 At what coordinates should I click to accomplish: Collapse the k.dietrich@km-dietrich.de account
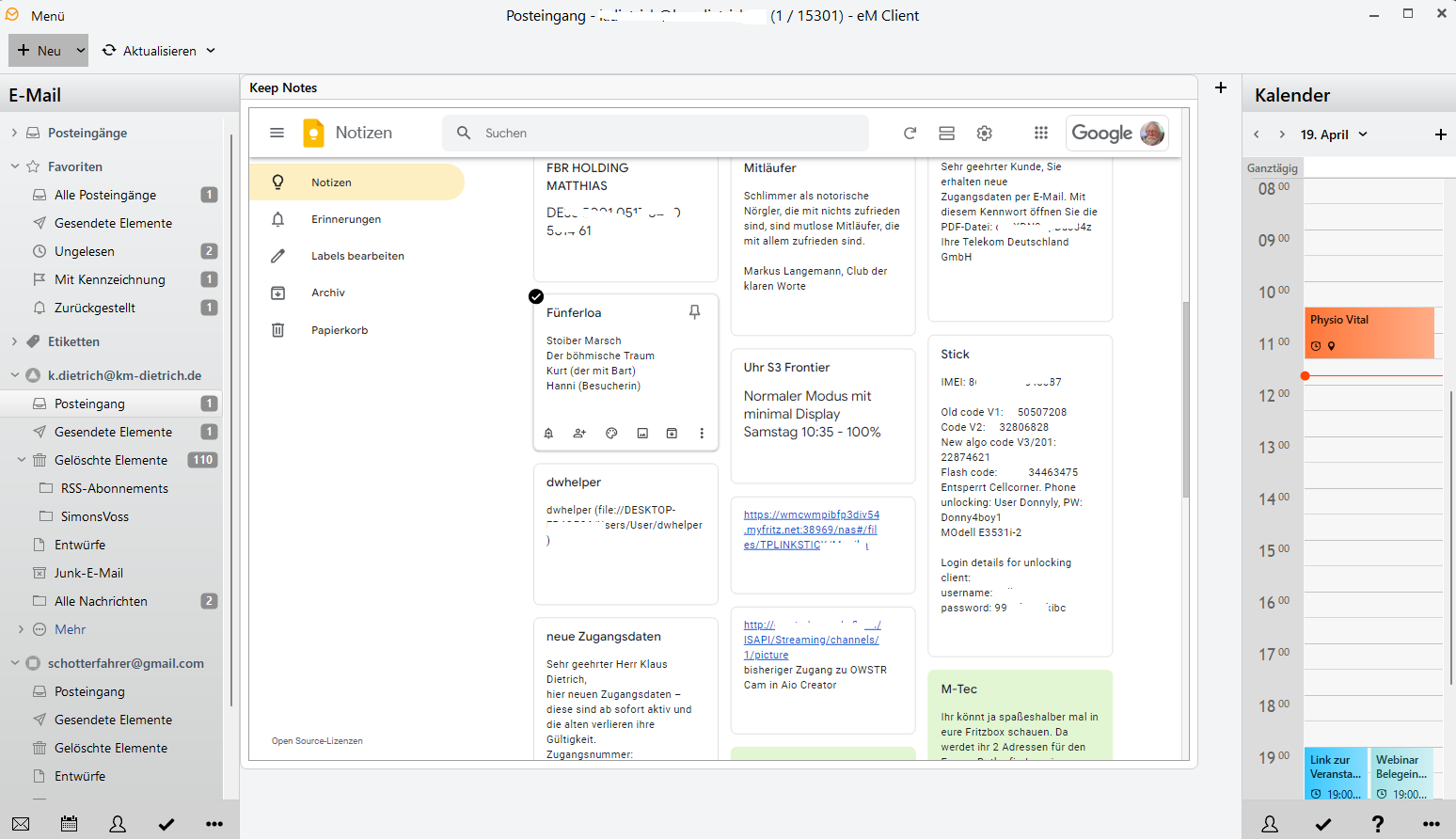point(14,375)
